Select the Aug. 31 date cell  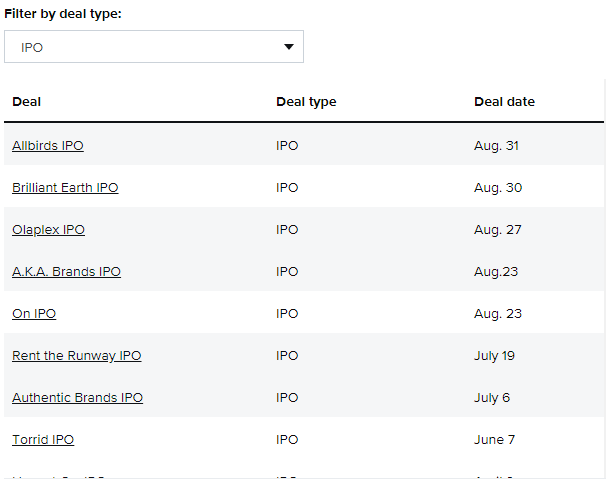click(x=496, y=146)
